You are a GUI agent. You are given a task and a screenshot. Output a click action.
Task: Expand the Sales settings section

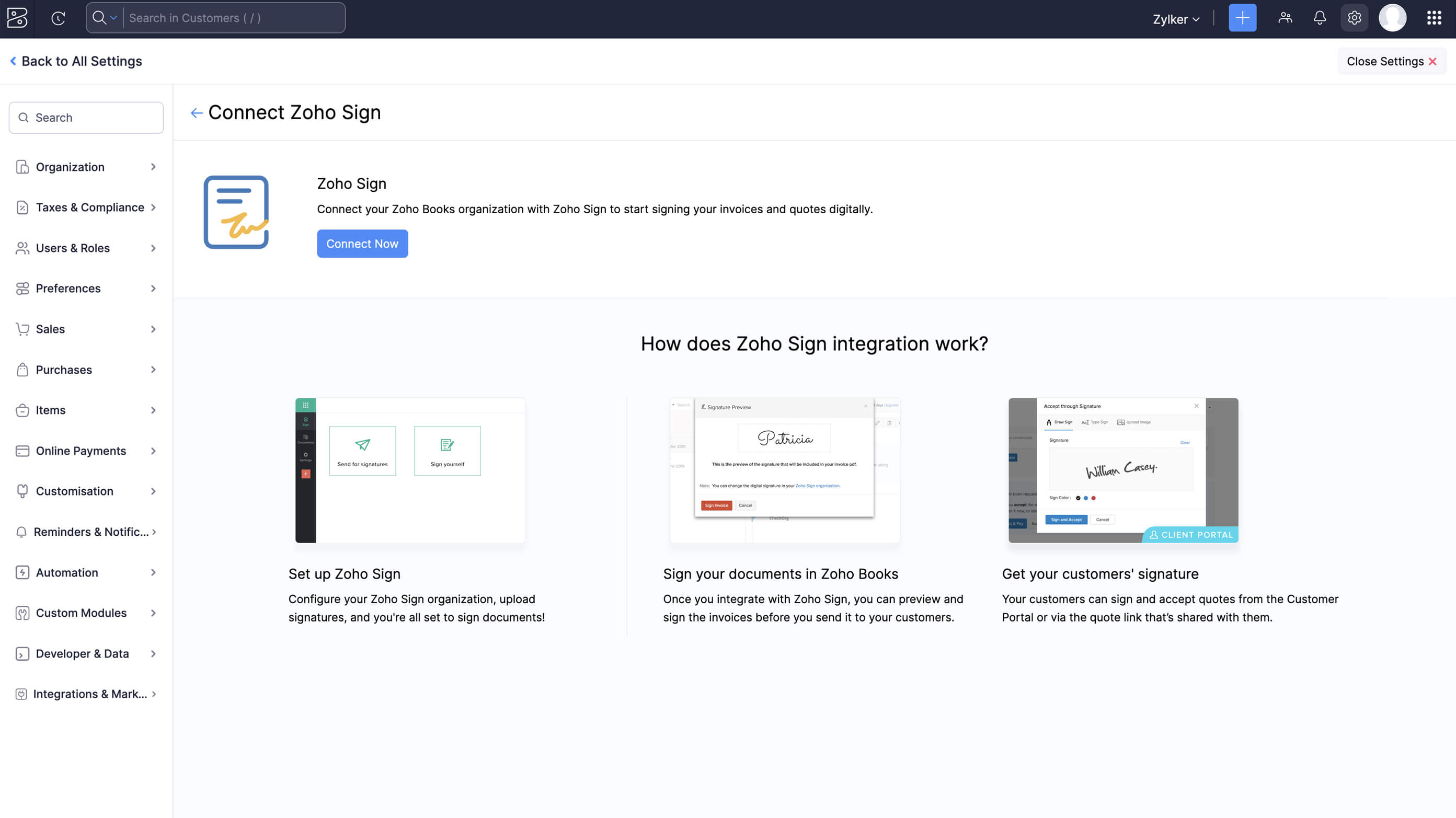pyautogui.click(x=86, y=329)
